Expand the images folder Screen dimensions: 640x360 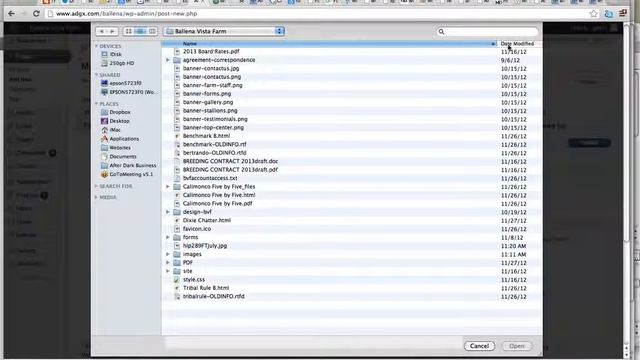click(168, 254)
